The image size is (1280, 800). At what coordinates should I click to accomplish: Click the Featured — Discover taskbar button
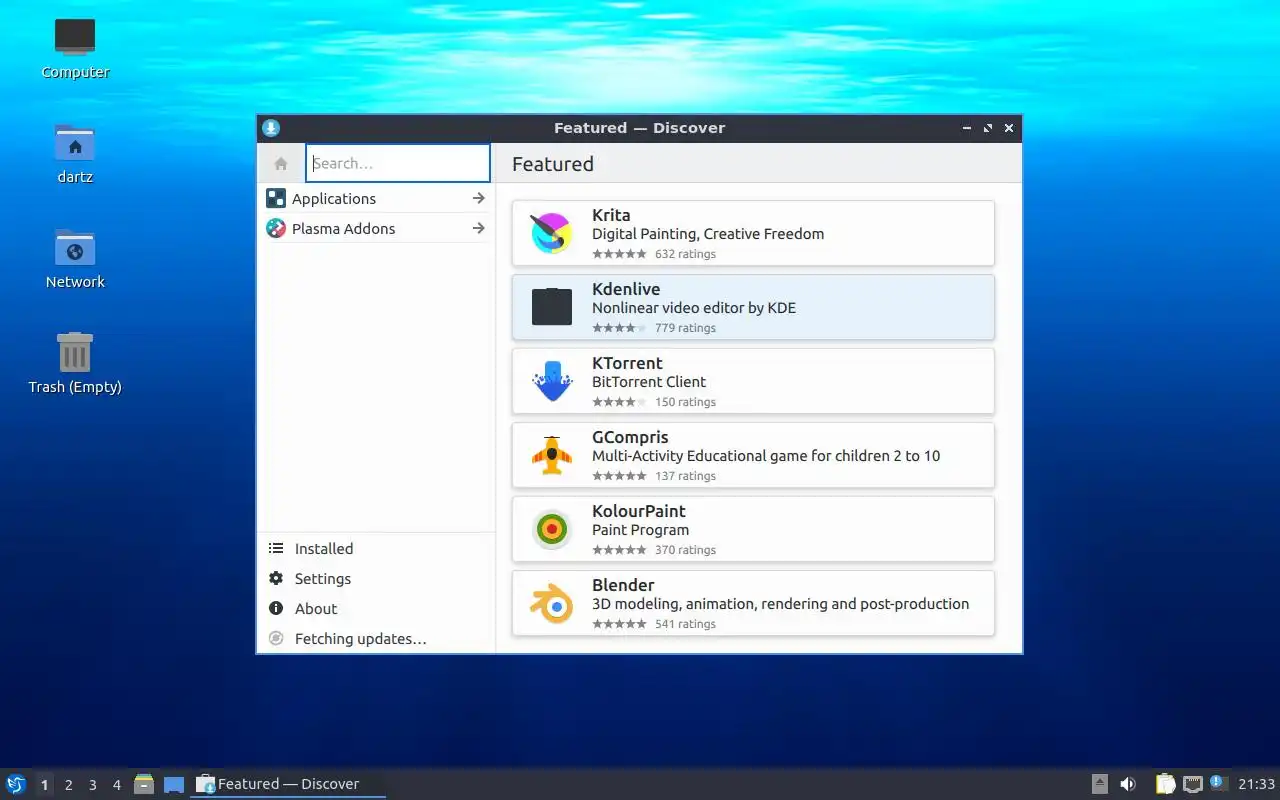tap(288, 784)
